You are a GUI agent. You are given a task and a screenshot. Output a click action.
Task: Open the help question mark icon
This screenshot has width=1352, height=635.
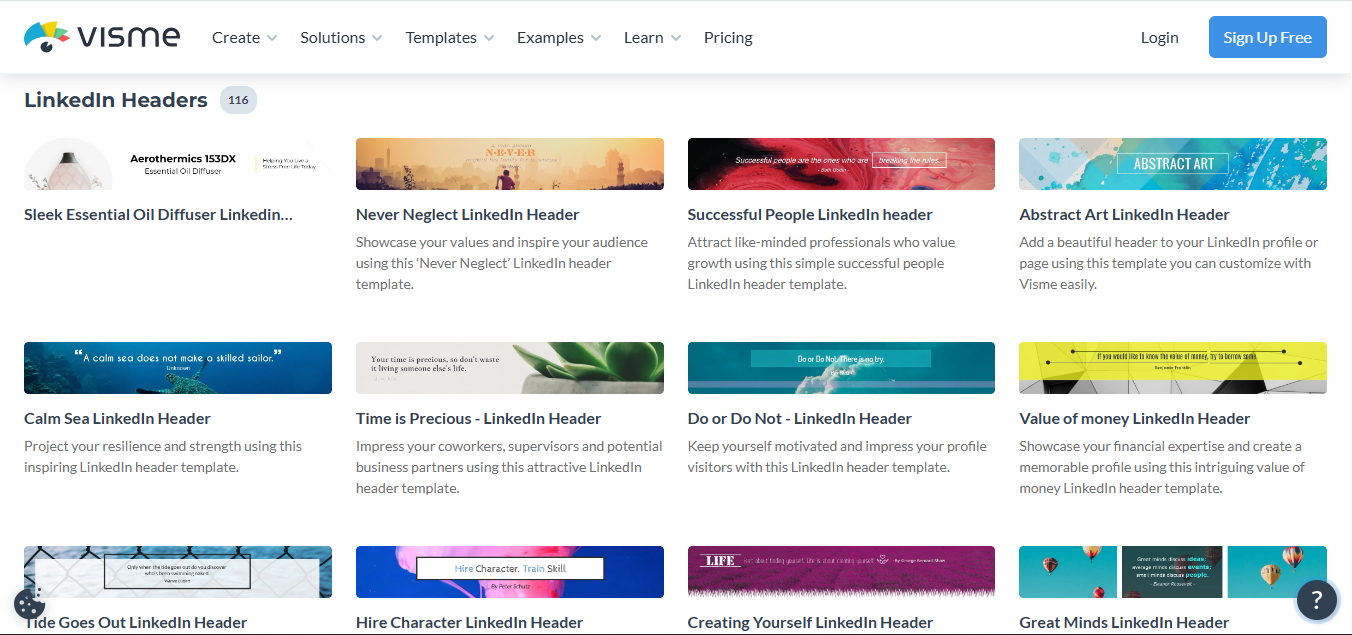point(1316,600)
